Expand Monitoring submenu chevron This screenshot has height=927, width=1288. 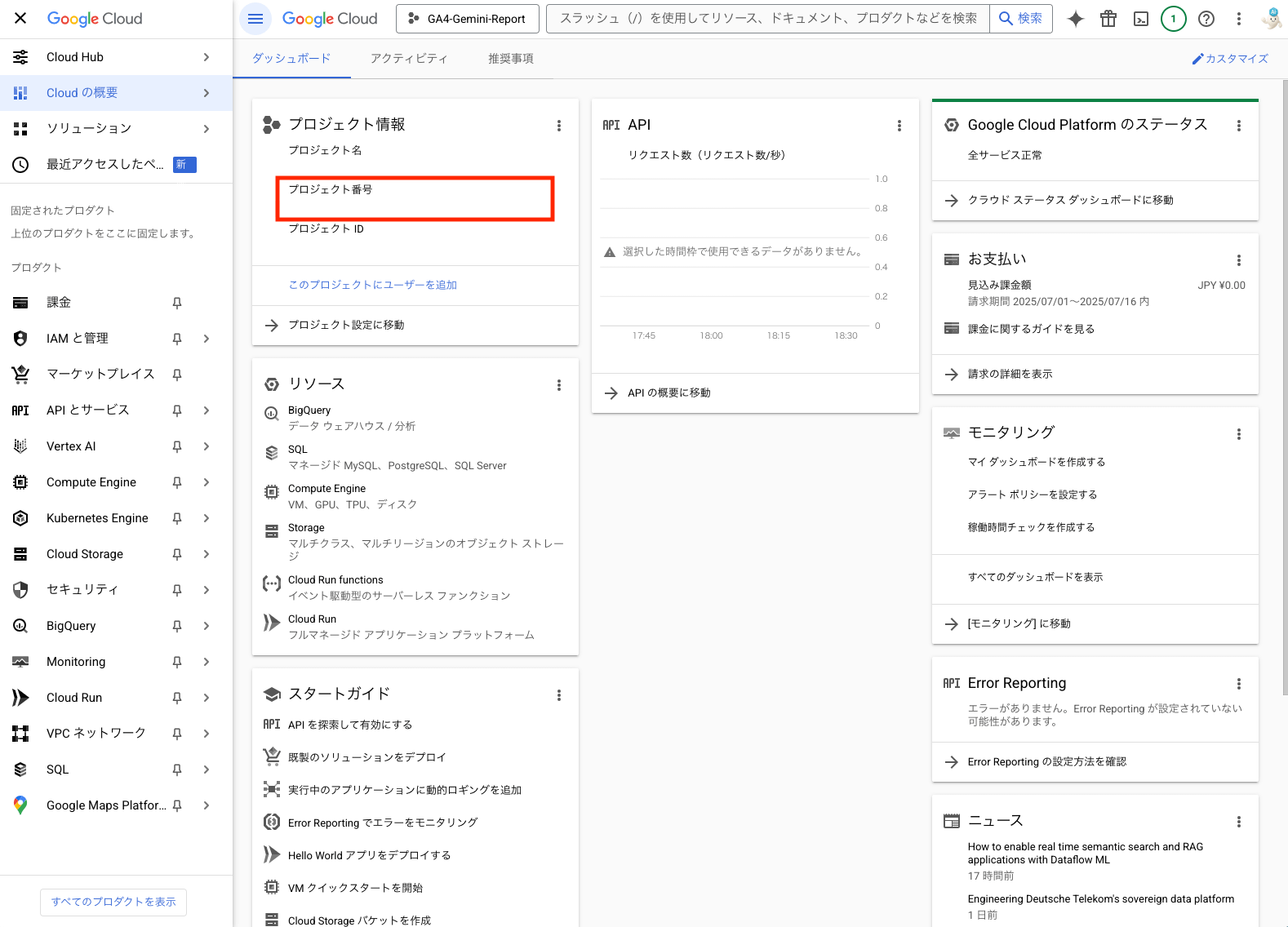pos(207,662)
